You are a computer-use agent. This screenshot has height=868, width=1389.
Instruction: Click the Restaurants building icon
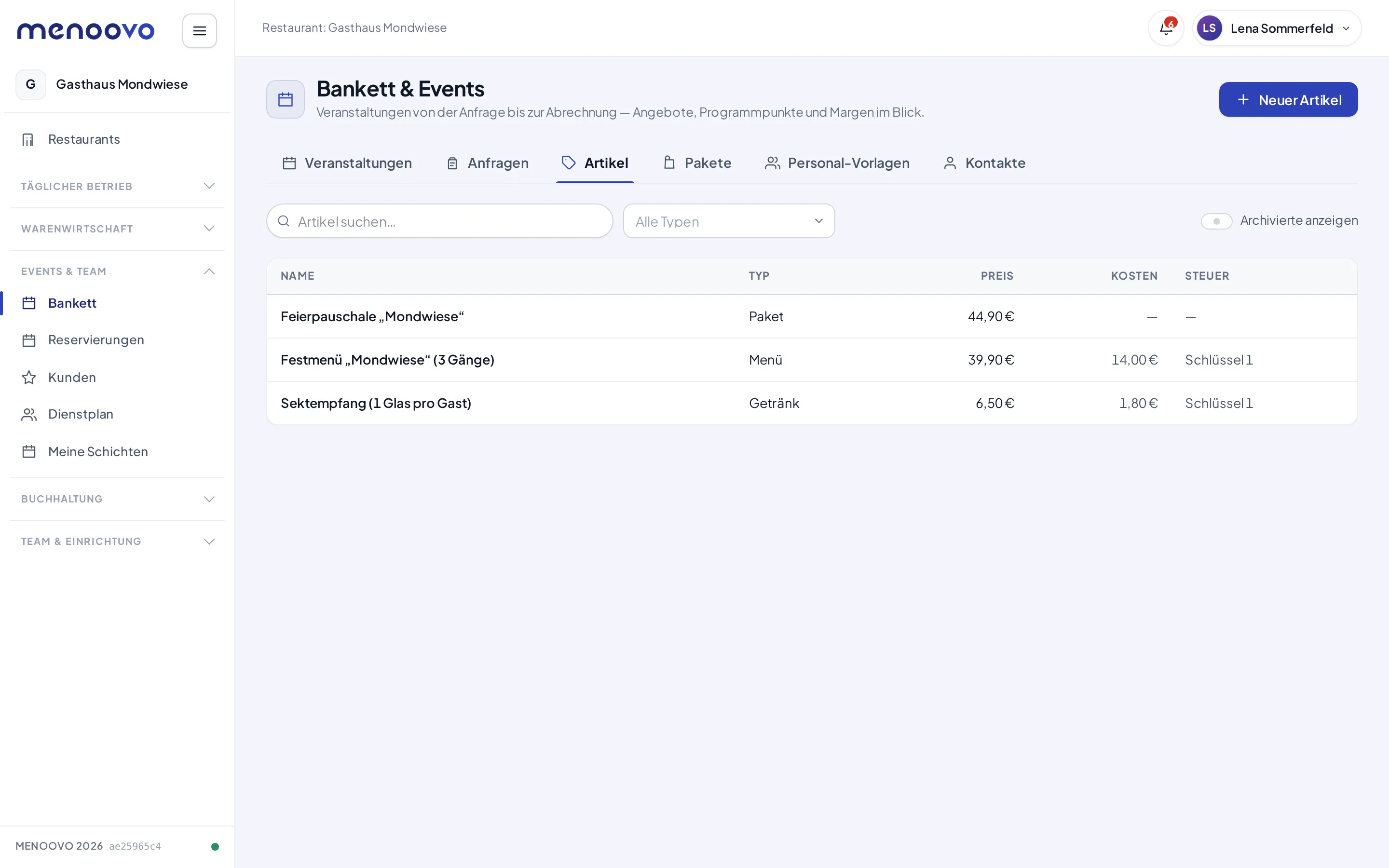click(28, 139)
